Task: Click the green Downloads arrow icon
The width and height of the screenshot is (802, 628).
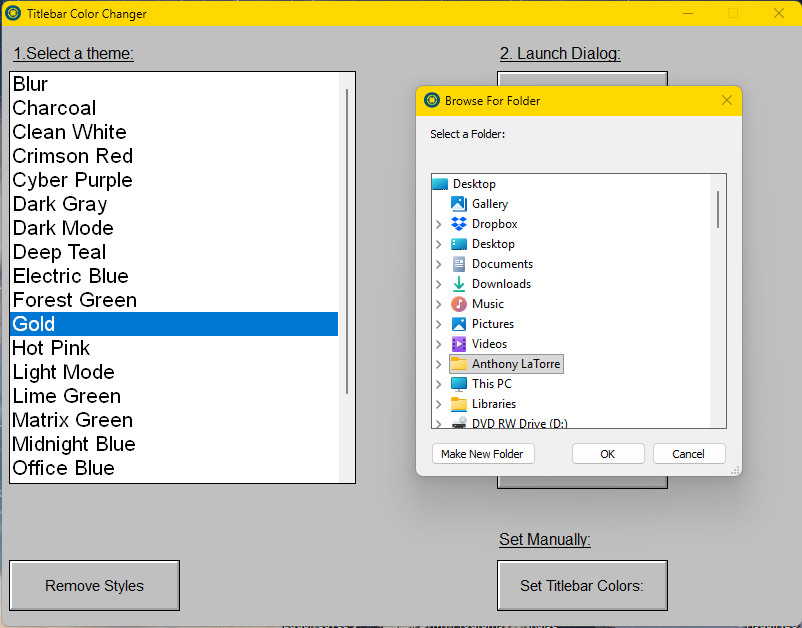Action: [459, 284]
